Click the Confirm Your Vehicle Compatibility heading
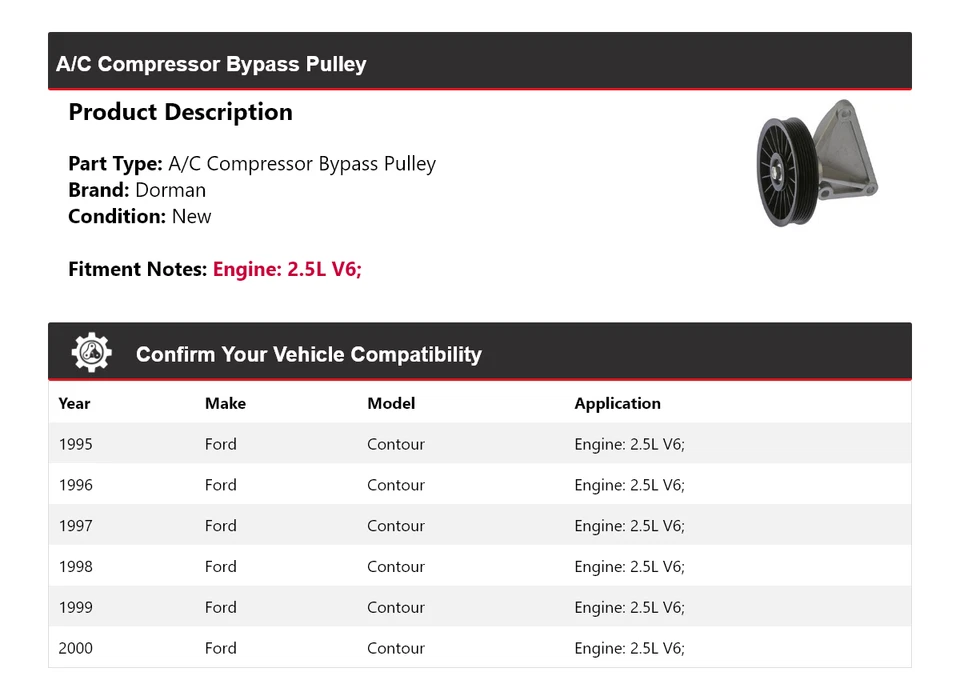Viewport: 960px width, 700px height. (308, 354)
